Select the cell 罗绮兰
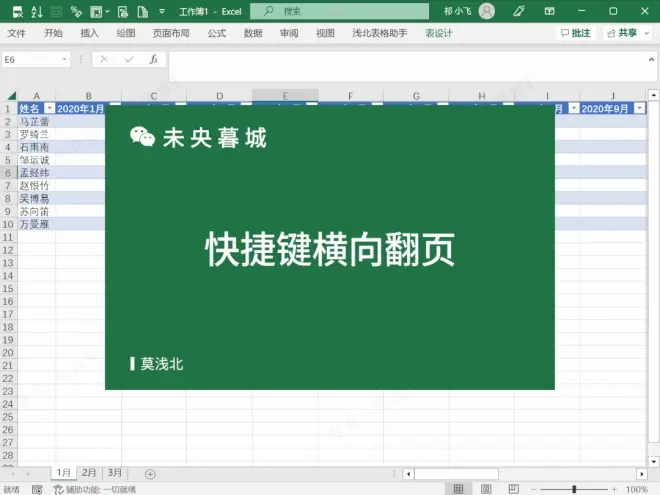 point(36,134)
